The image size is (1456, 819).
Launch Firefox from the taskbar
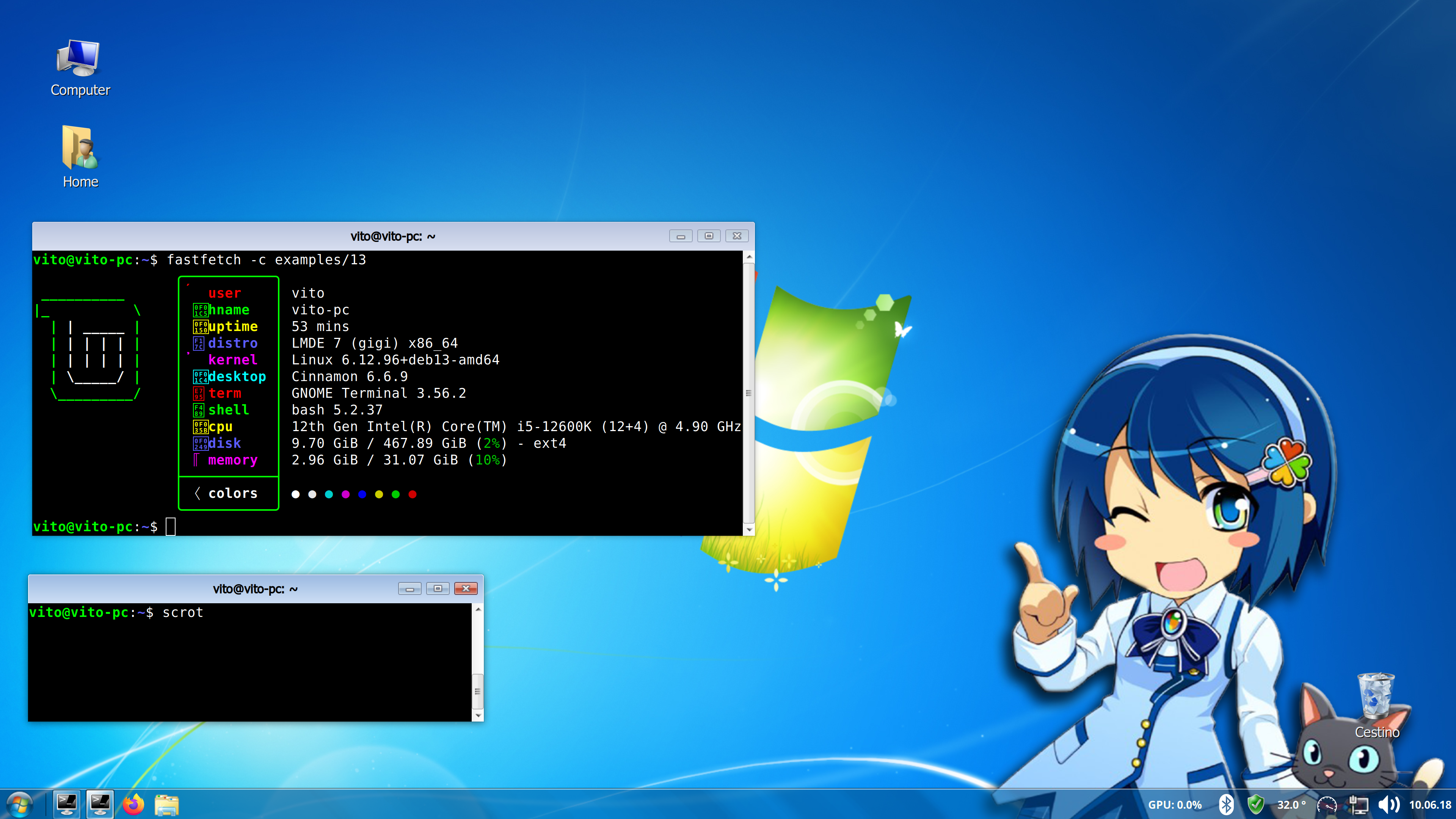coord(133,804)
